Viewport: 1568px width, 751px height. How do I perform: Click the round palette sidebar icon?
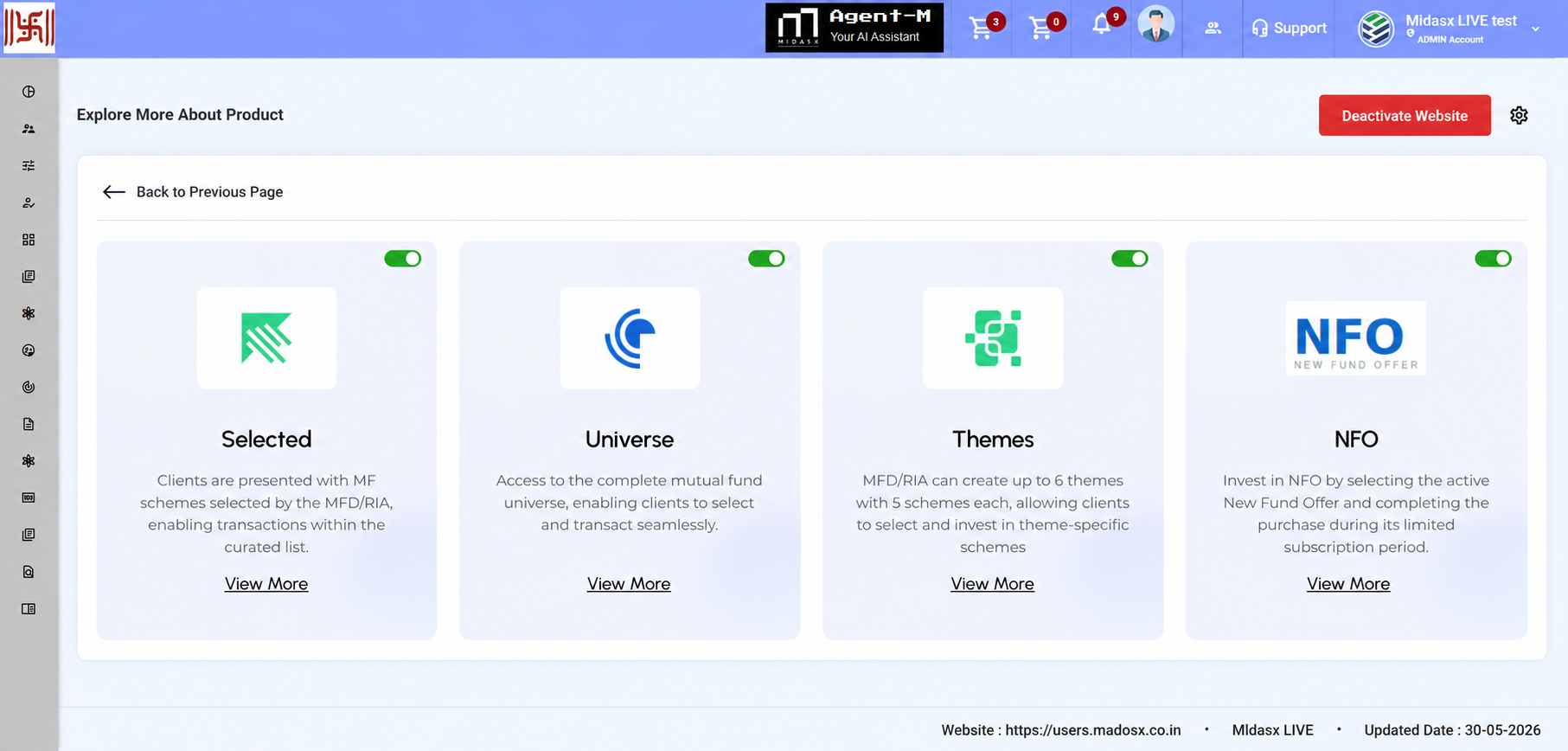click(29, 350)
